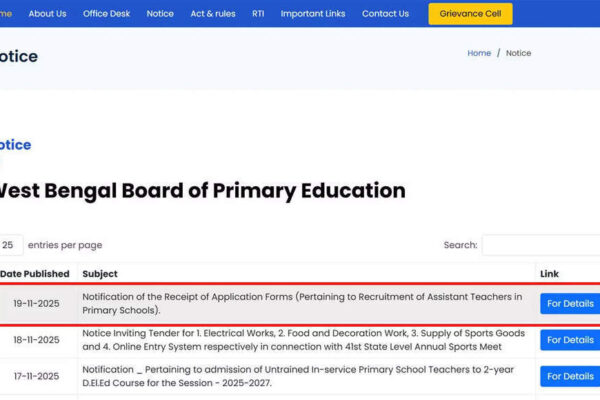Open the Office Desk menu
600x400 pixels.
tap(106, 14)
